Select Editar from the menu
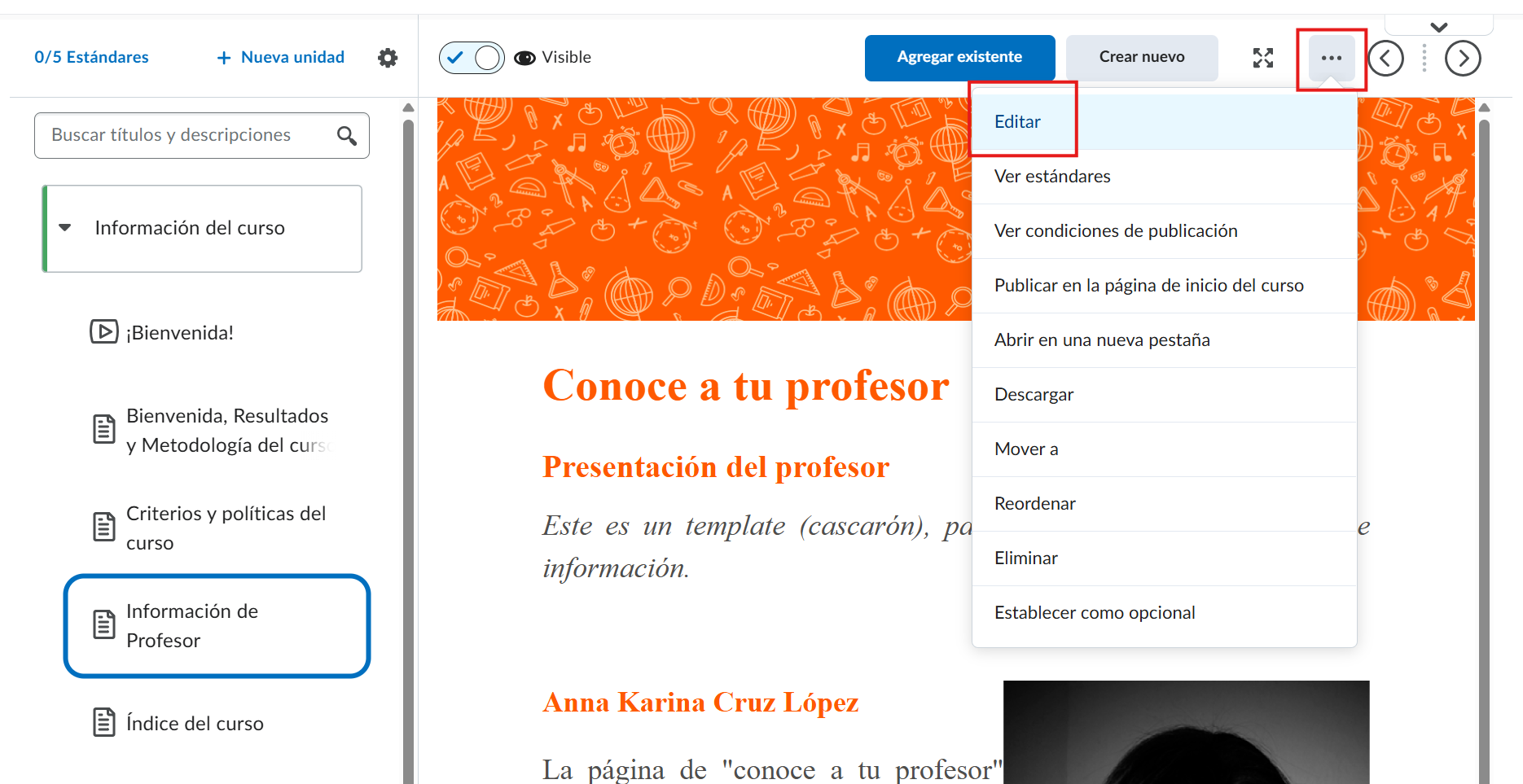This screenshot has width=1523, height=784. tap(1017, 122)
